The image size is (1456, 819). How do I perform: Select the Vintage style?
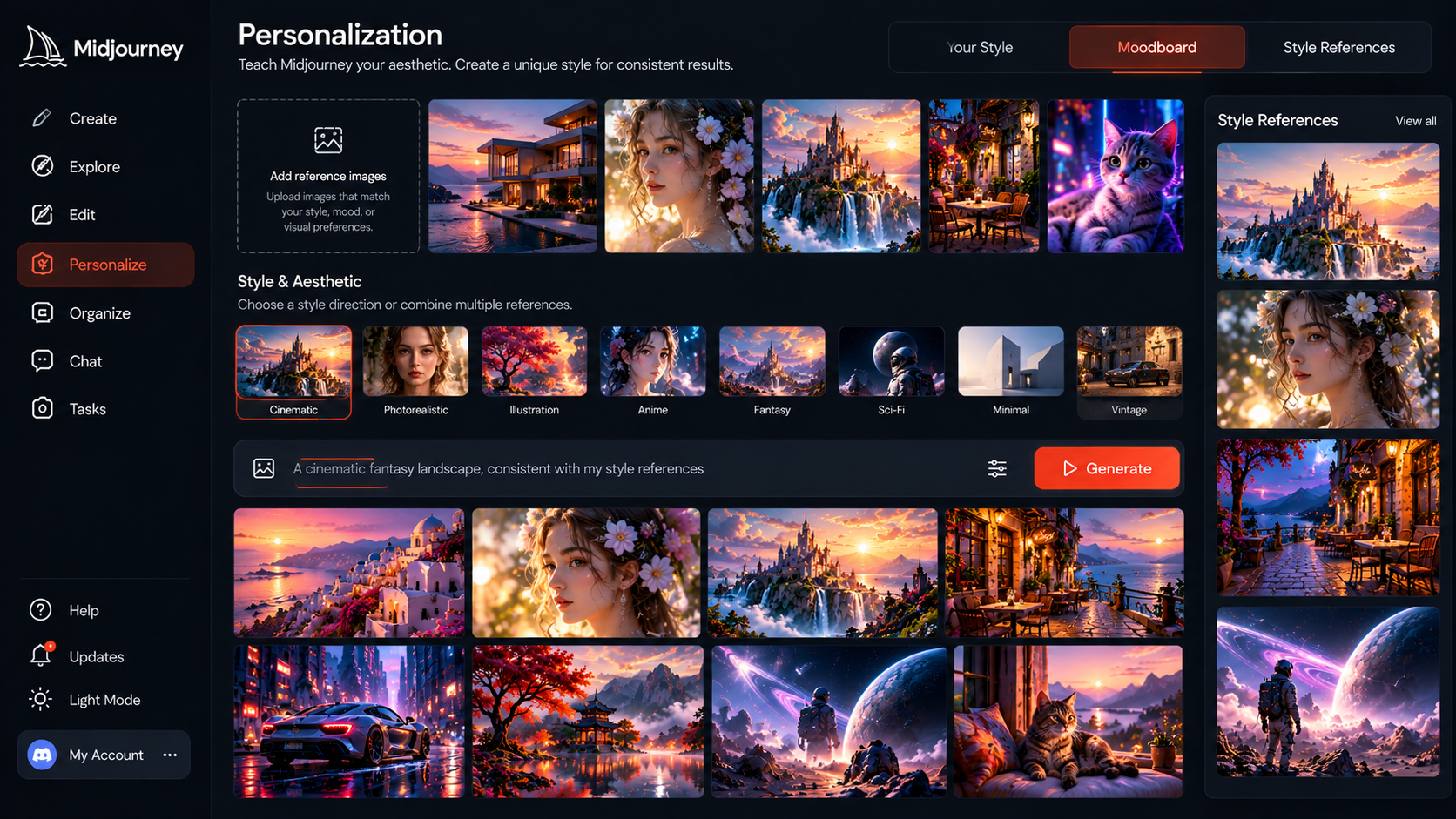pos(1129,373)
